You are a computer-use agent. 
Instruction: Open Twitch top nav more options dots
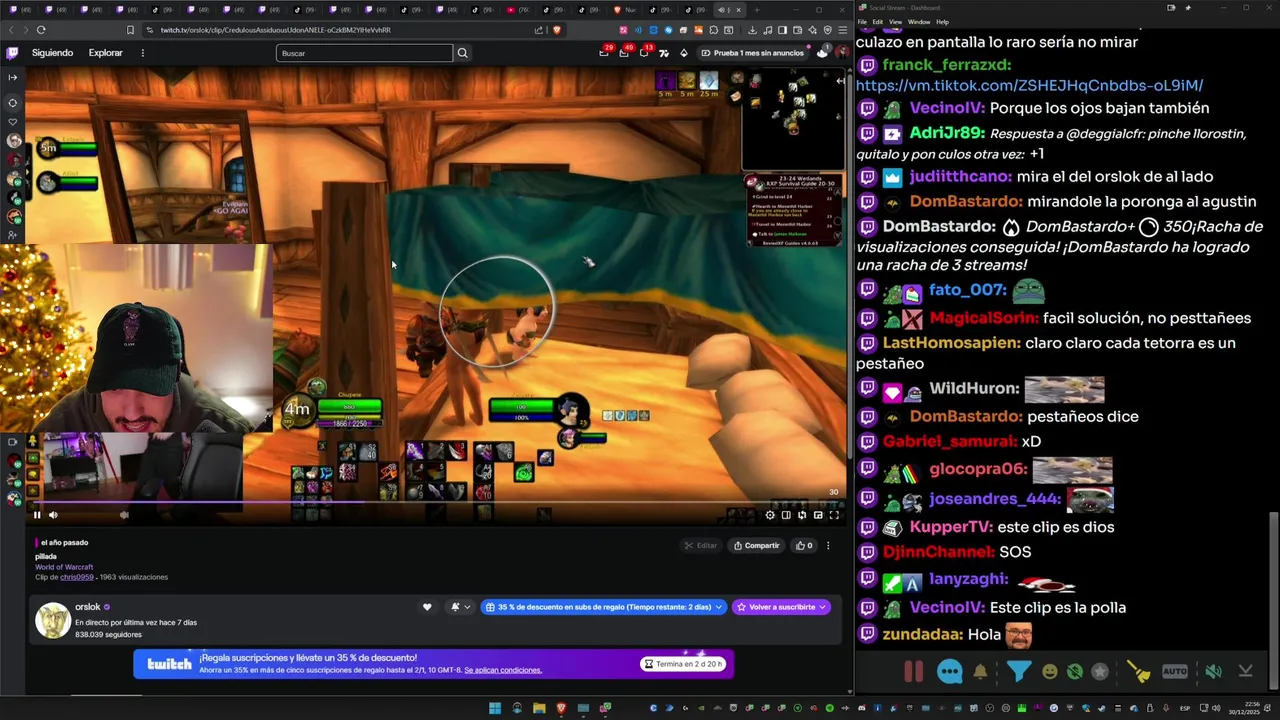click(142, 53)
